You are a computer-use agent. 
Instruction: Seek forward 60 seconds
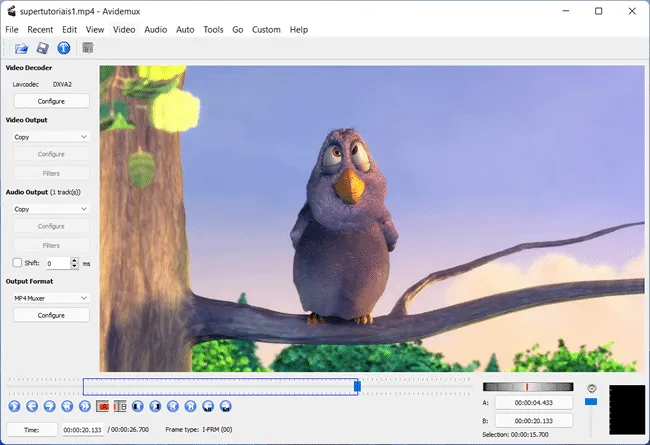pos(226,406)
